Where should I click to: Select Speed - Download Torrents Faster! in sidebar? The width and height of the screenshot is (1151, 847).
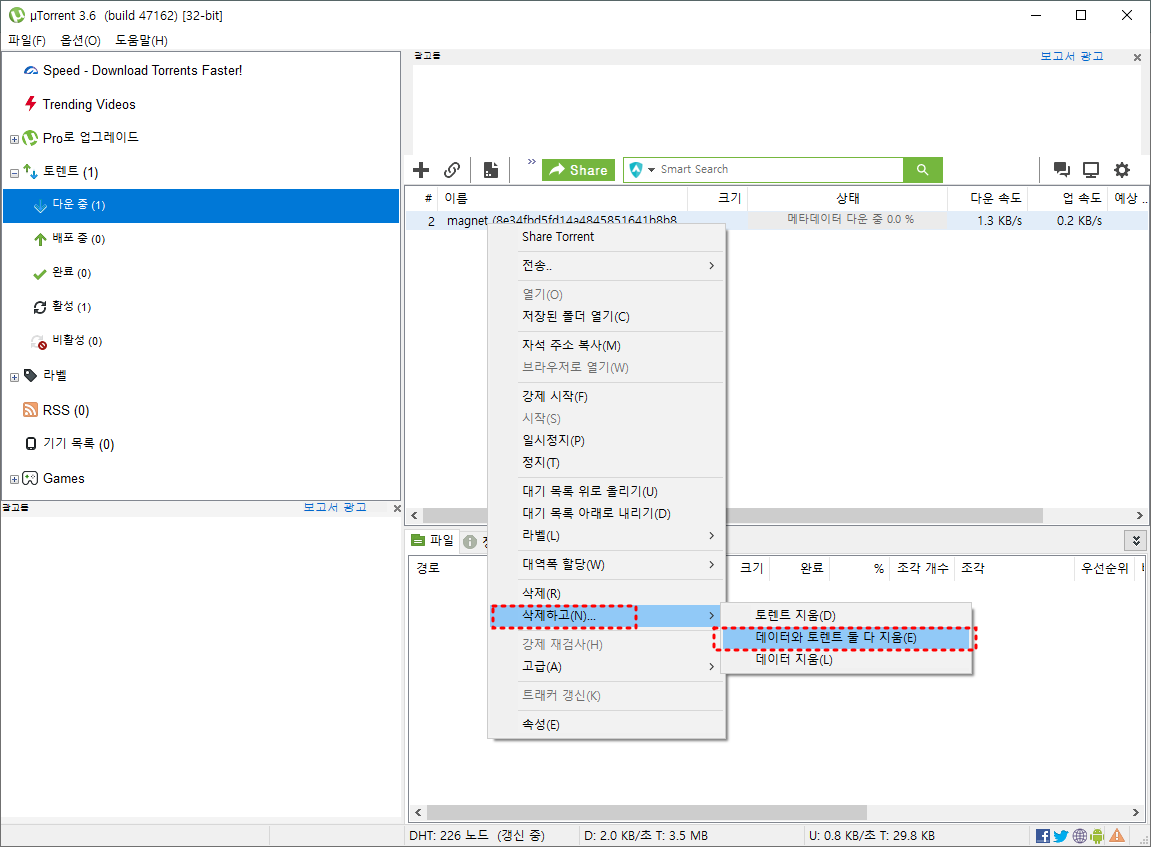[142, 70]
